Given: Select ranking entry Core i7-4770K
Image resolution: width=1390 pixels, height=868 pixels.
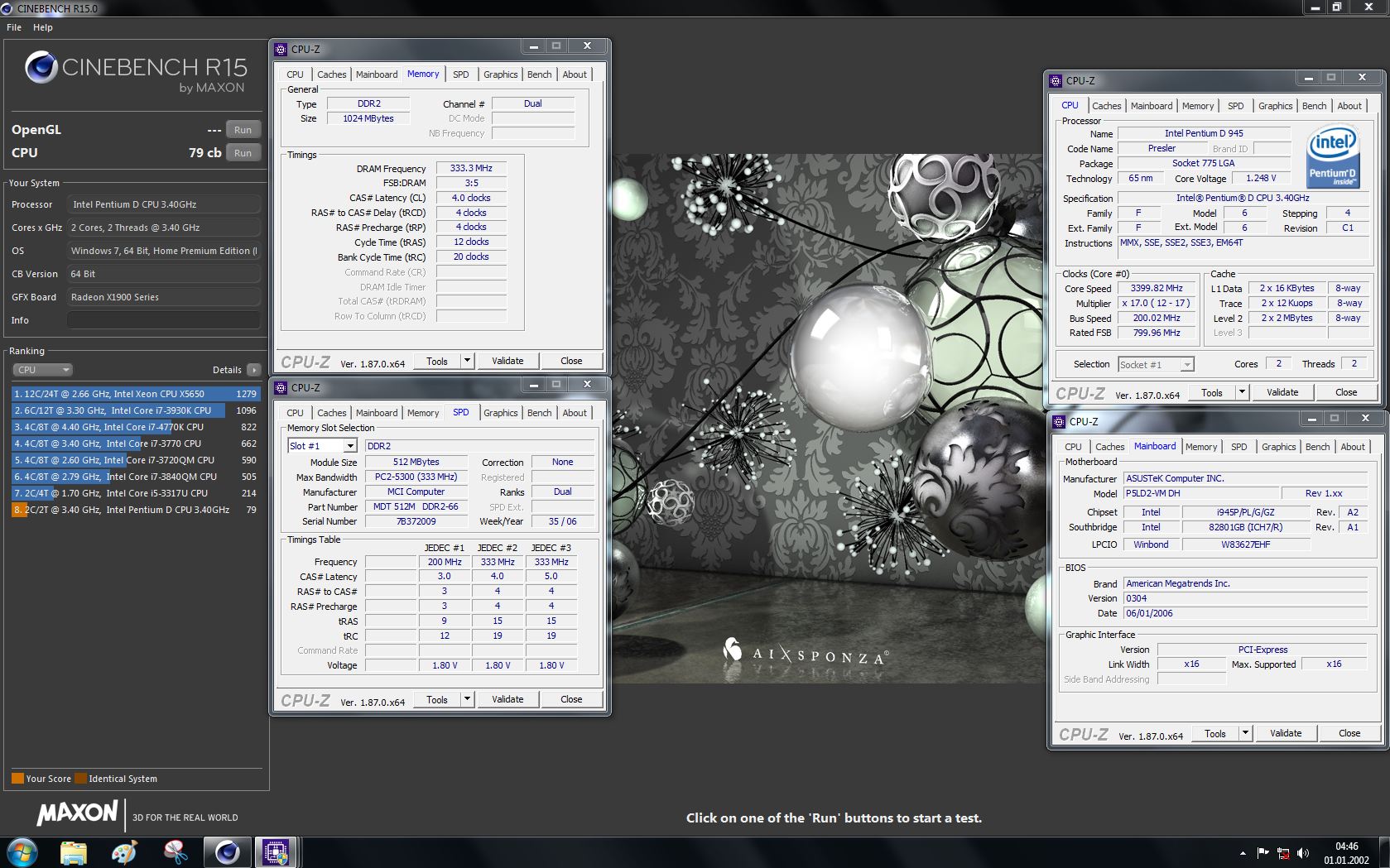Looking at the screenshot, I should click(136, 427).
